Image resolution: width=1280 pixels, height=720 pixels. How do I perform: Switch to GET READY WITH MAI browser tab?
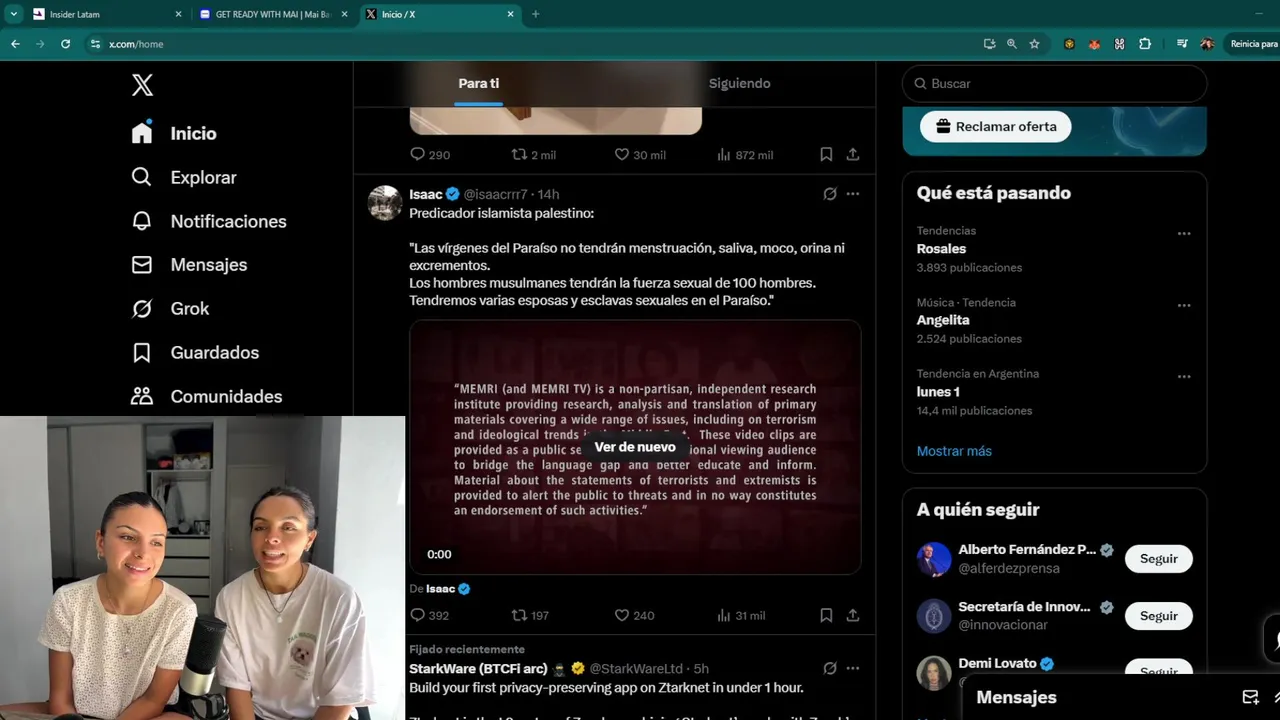273,14
